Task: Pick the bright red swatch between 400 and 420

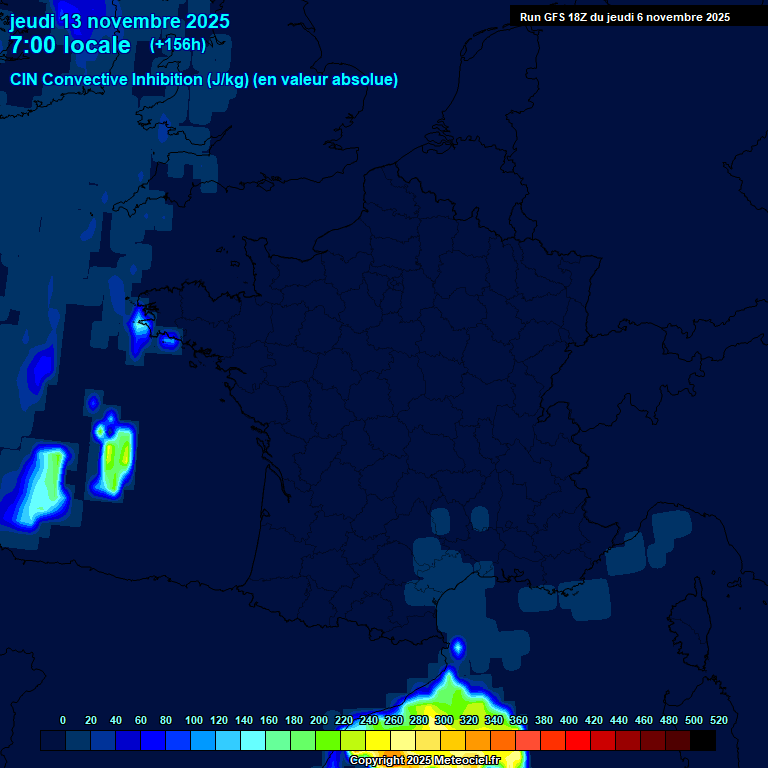Action: [x=577, y=741]
